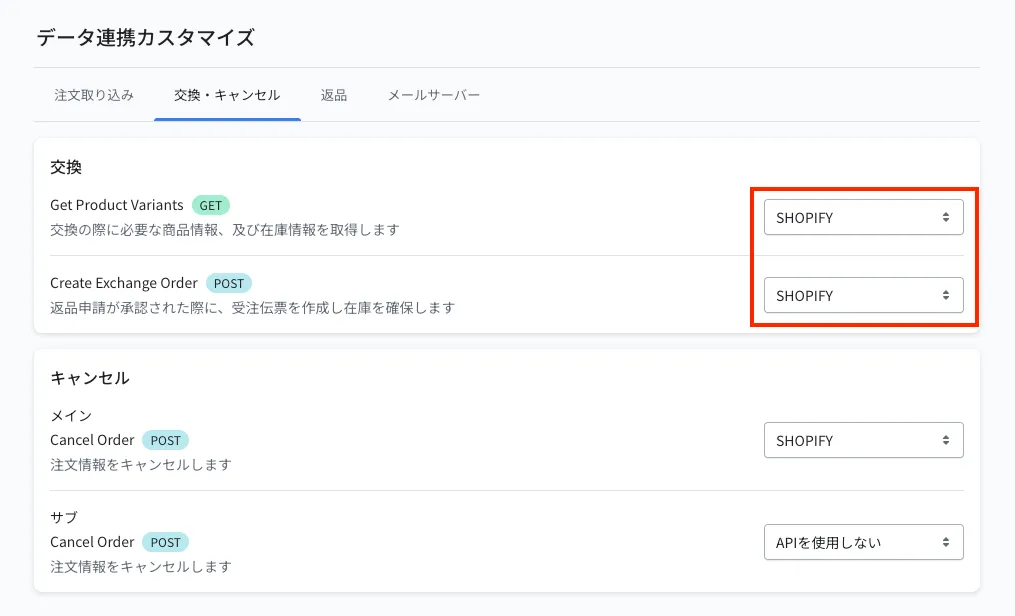Switch to the 注文取り込み tab

(x=94, y=95)
